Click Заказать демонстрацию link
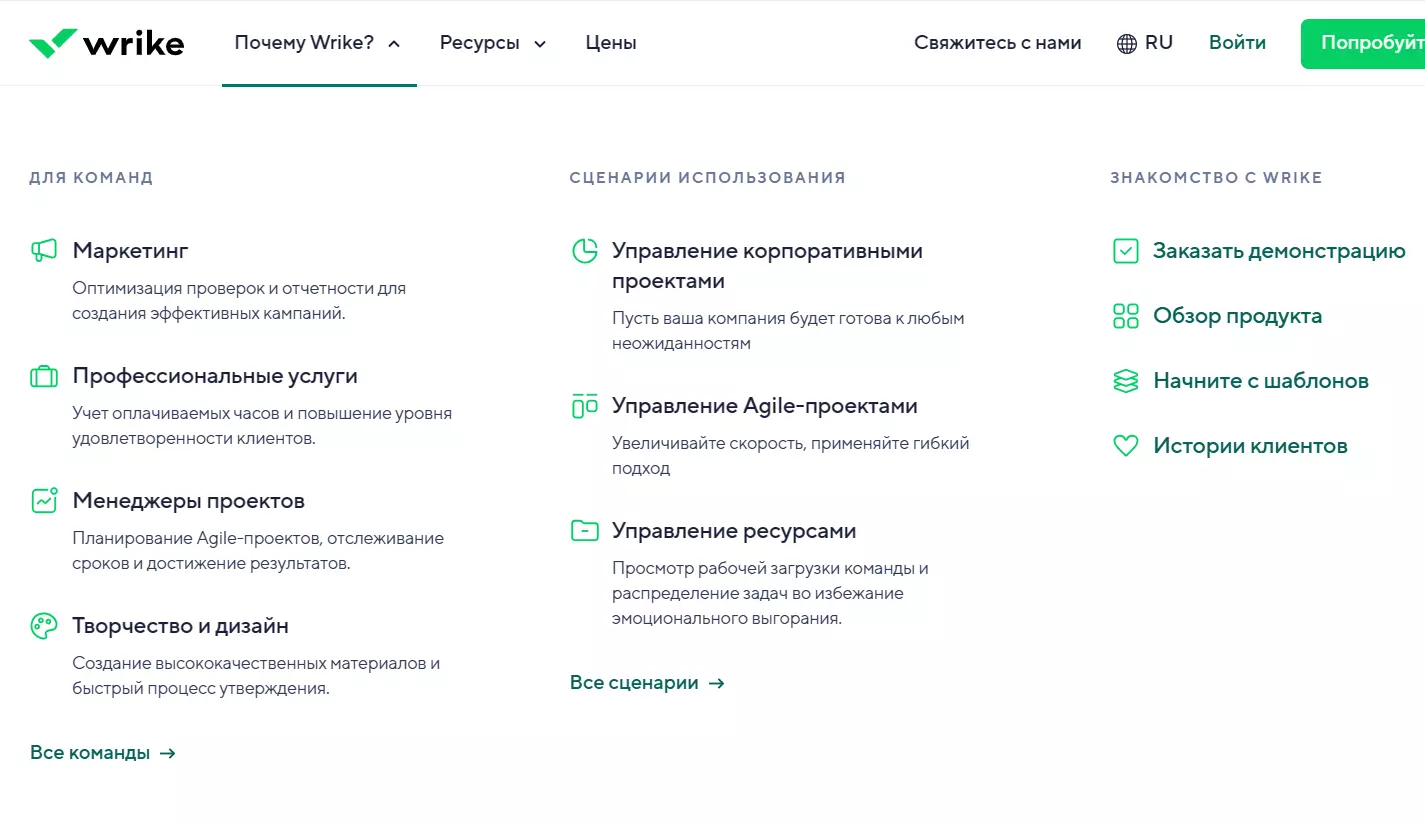The width and height of the screenshot is (1425, 823). (x=1279, y=251)
